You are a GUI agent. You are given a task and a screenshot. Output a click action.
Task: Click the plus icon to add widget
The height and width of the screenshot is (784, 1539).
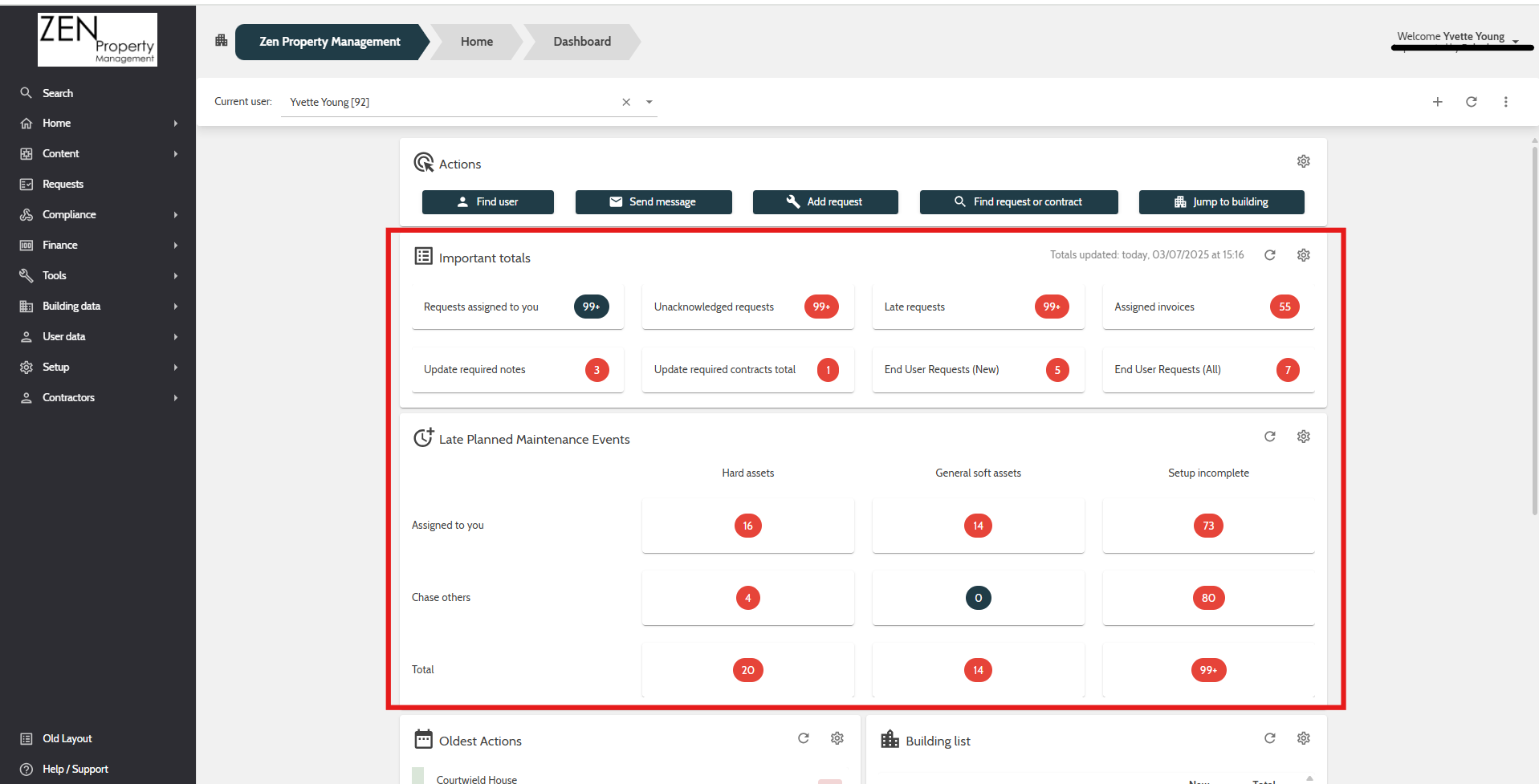point(1438,102)
